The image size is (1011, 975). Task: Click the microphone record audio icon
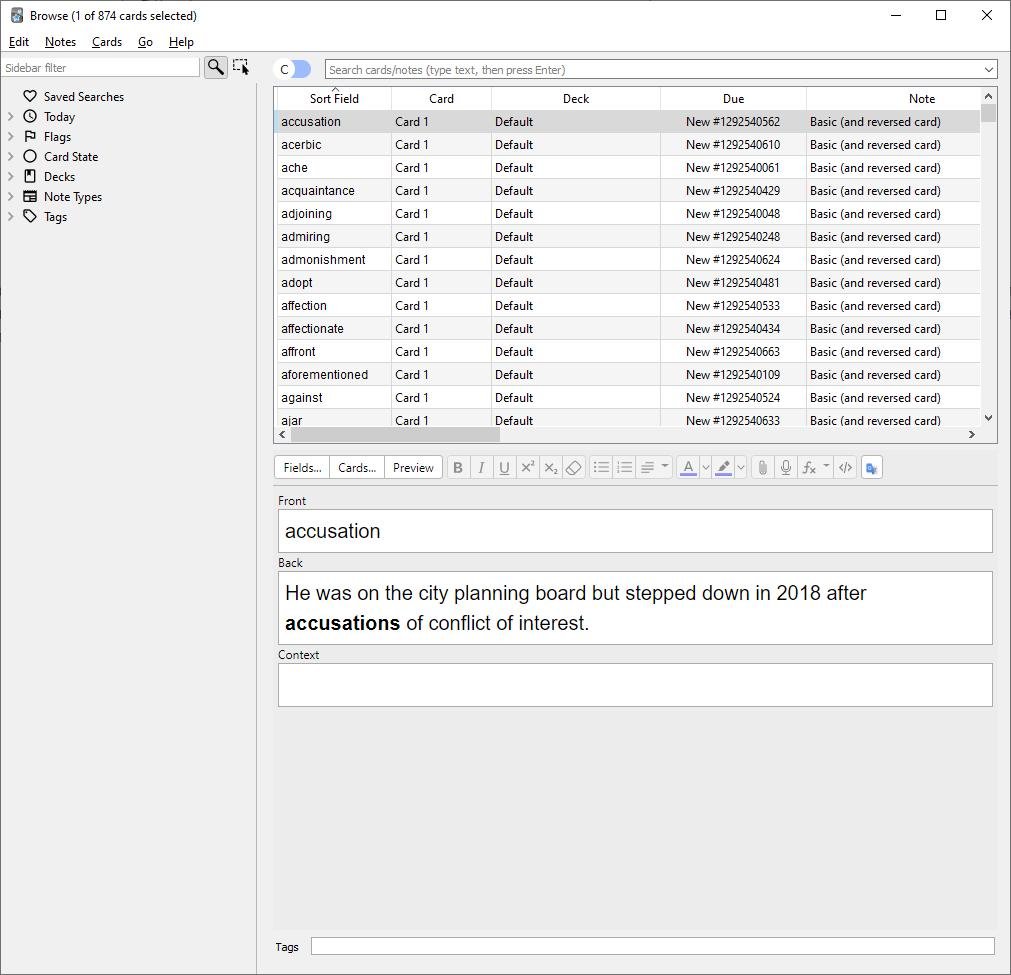coord(786,468)
